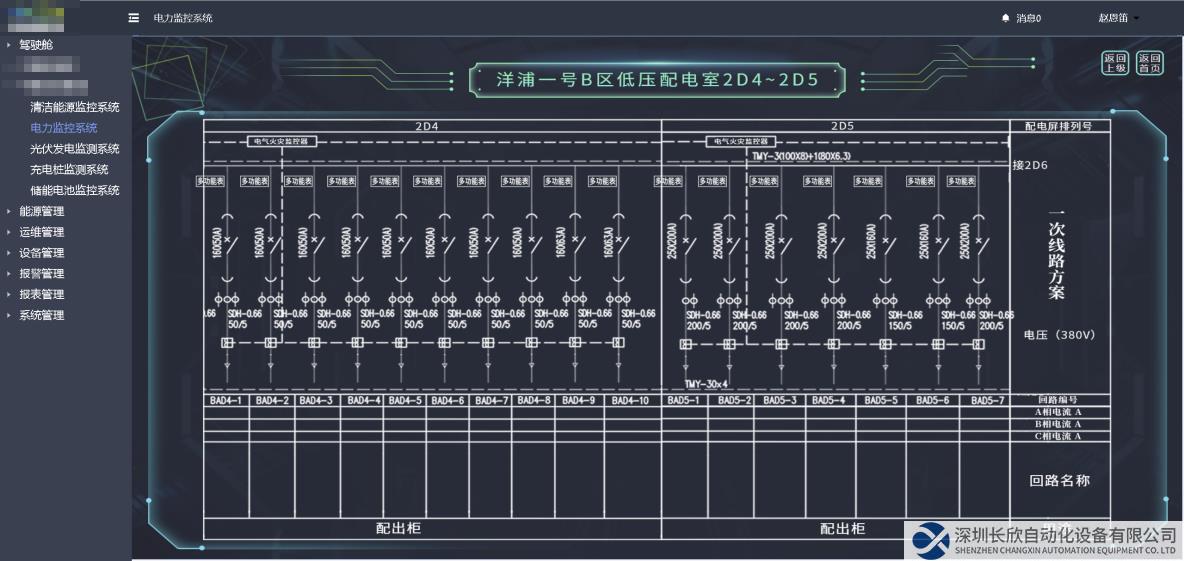This screenshot has width=1184, height=561.
Task: Select the 电气火灾监控器 box in section 2D4
Action: 282,142
